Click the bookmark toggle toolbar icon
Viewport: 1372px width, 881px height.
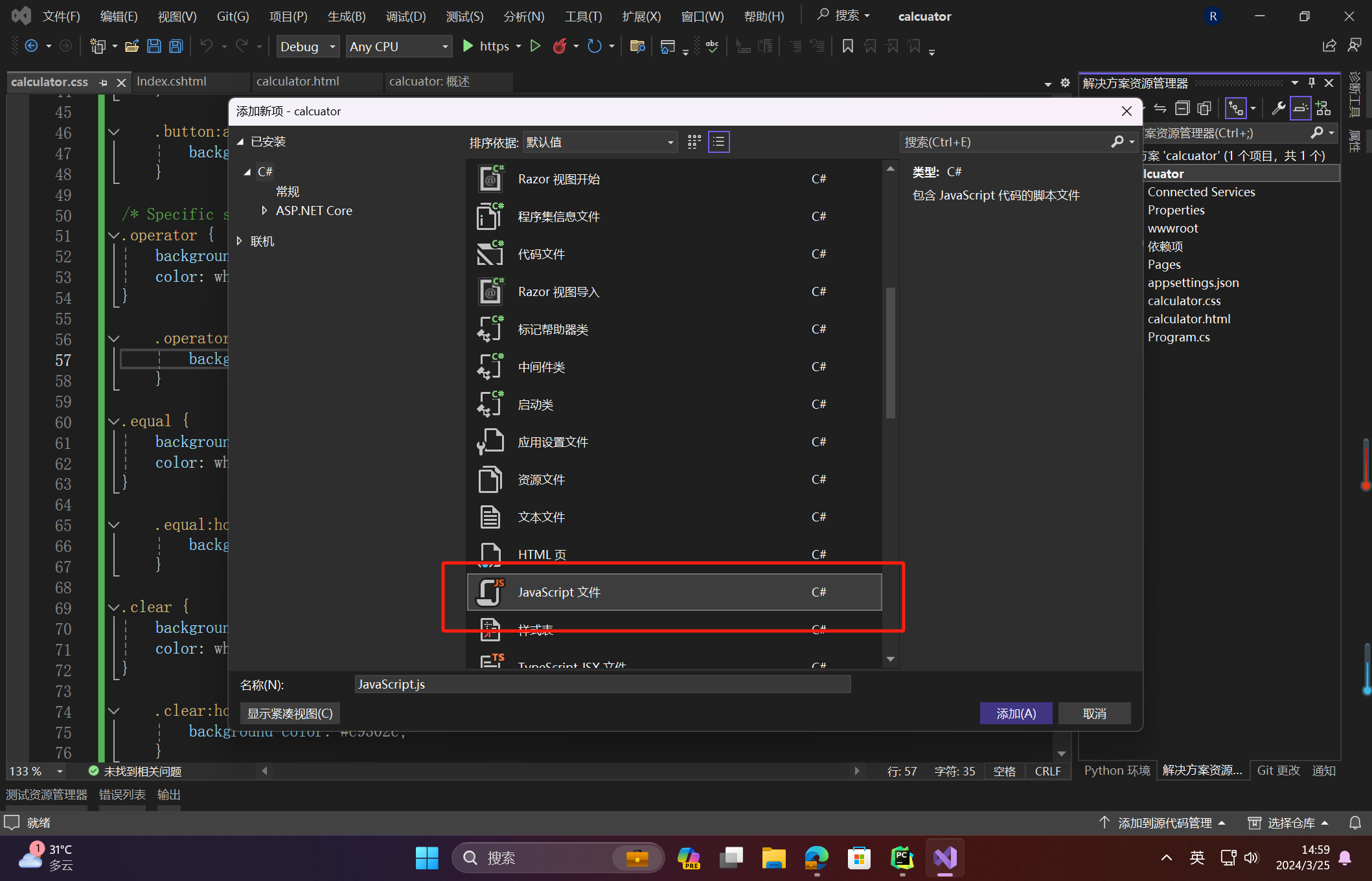pyautogui.click(x=847, y=46)
